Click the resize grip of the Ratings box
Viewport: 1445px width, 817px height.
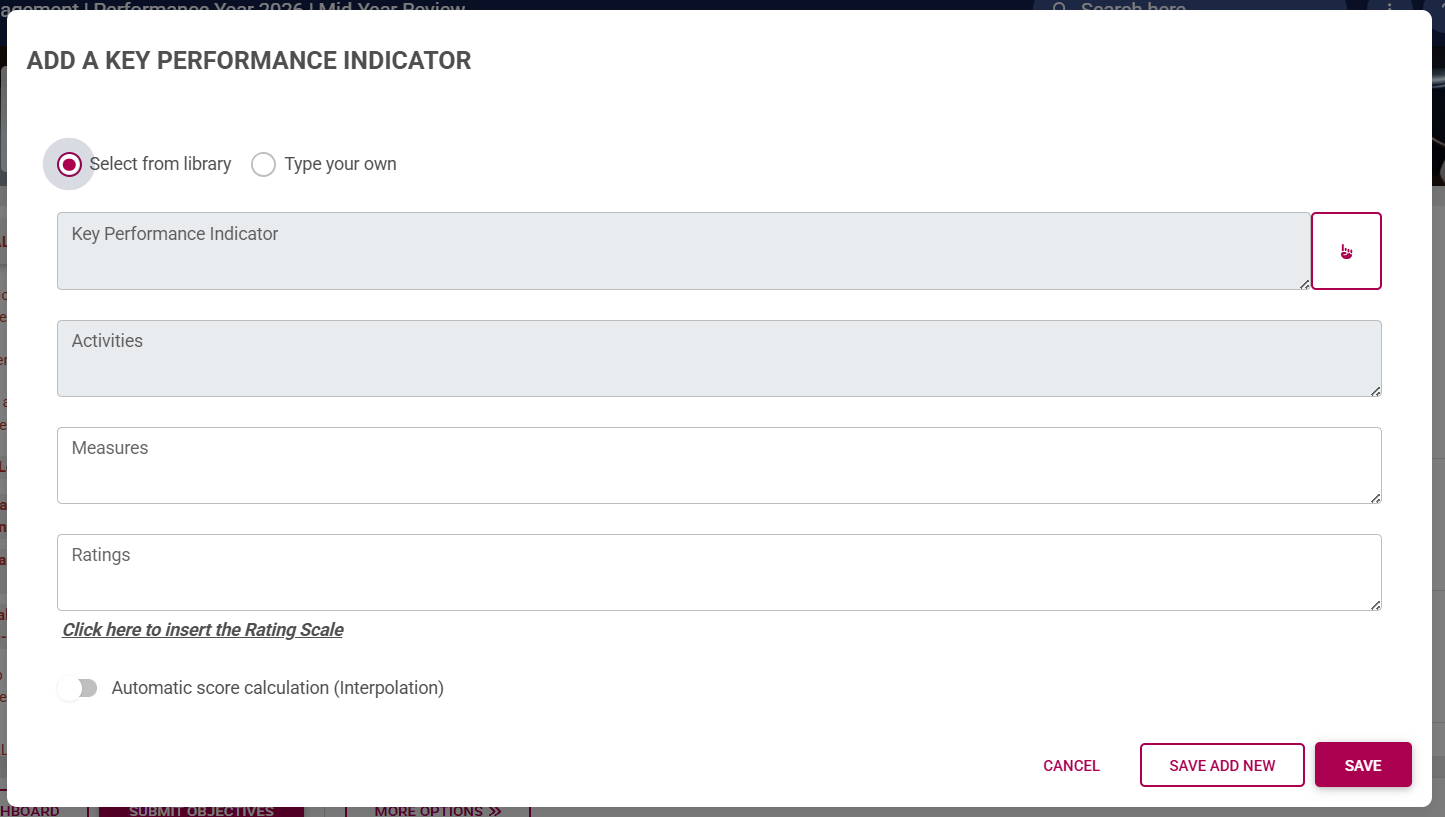[x=1376, y=605]
